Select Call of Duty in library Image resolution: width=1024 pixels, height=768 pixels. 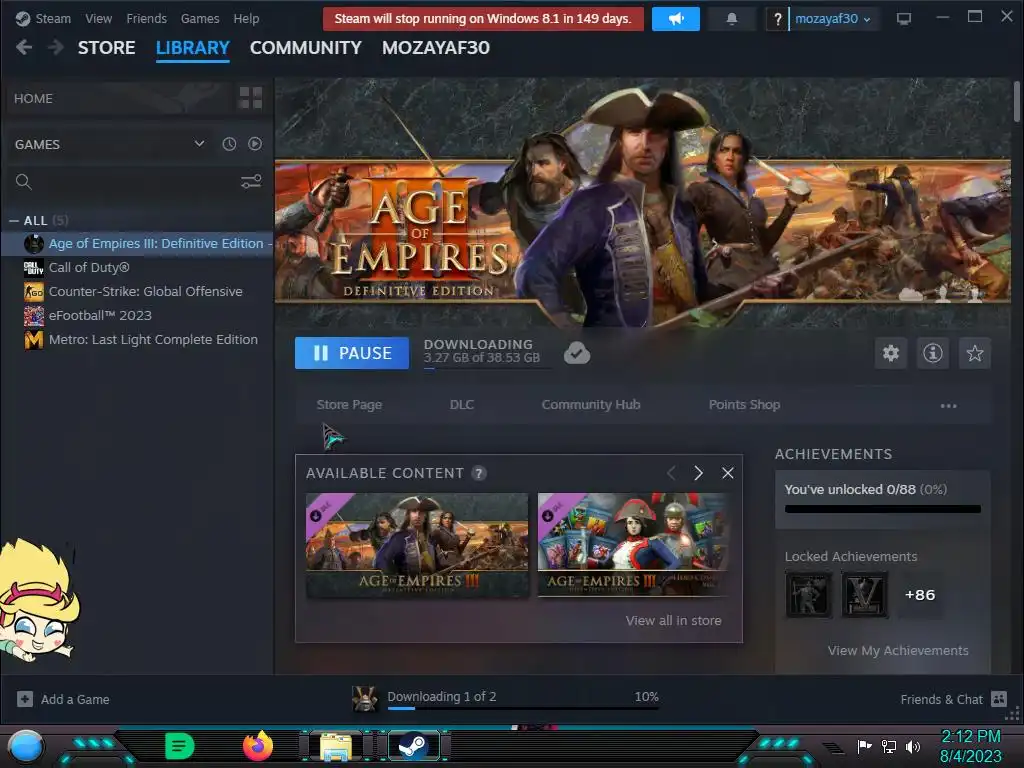coord(138,268)
